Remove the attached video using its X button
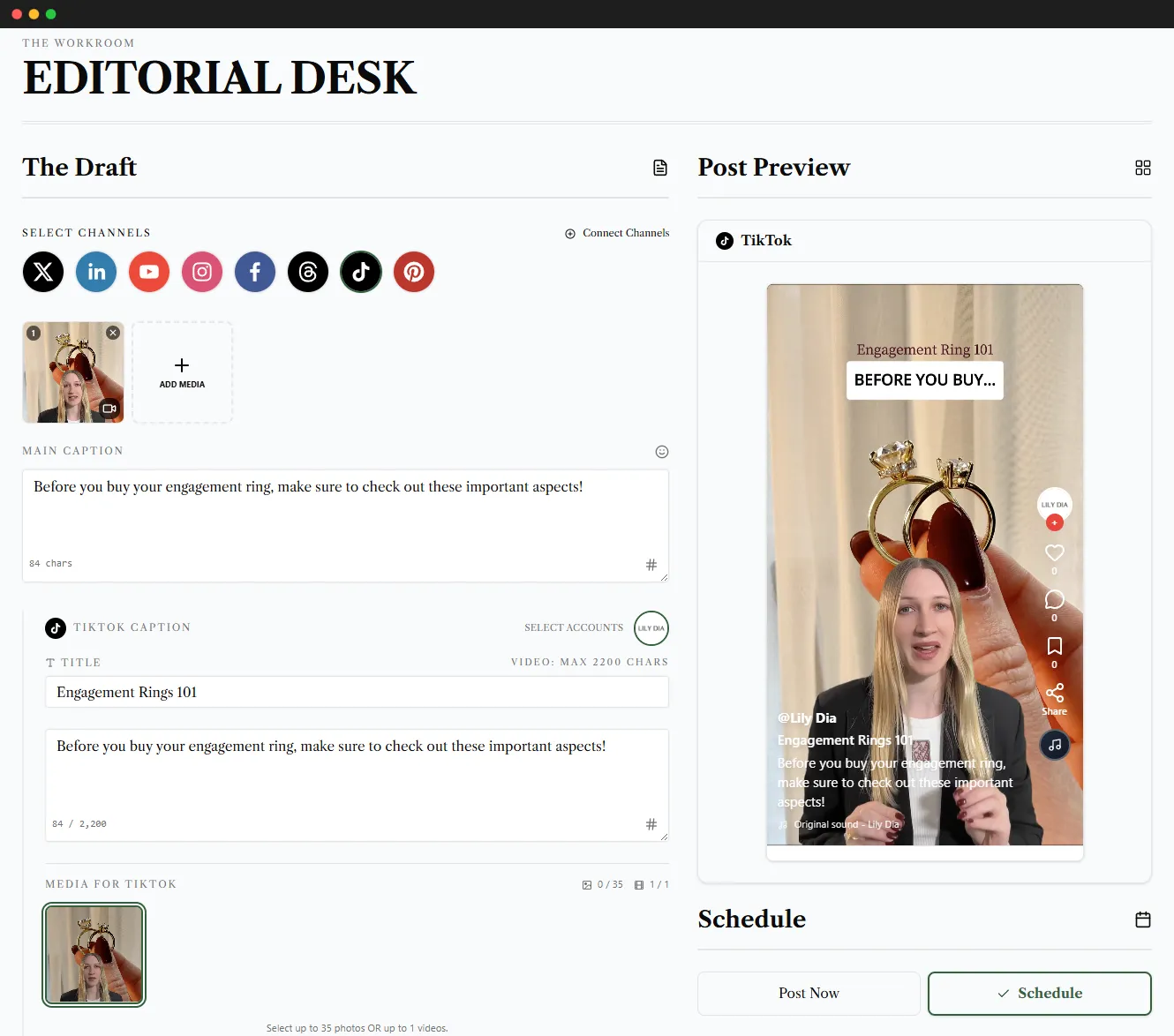The height and width of the screenshot is (1036, 1174). pos(112,332)
